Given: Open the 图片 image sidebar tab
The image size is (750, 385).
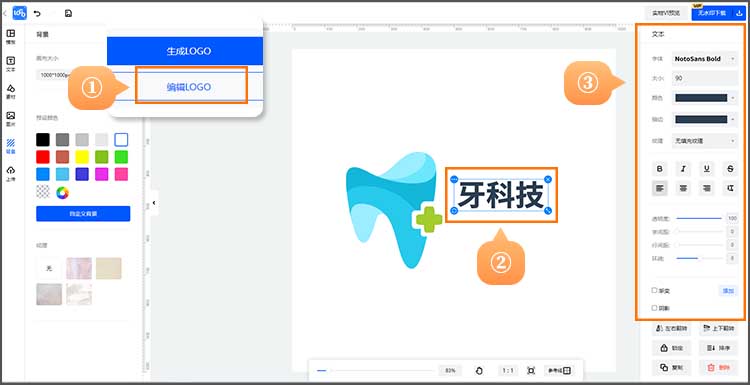Looking at the screenshot, I should pos(11,119).
